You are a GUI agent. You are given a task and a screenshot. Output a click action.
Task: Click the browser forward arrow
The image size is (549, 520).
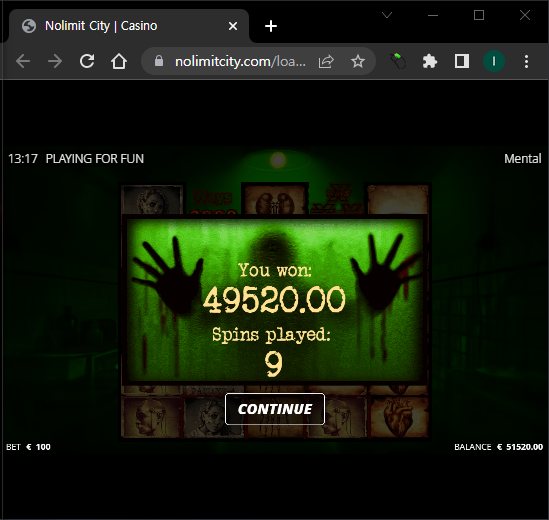pyautogui.click(x=55, y=62)
